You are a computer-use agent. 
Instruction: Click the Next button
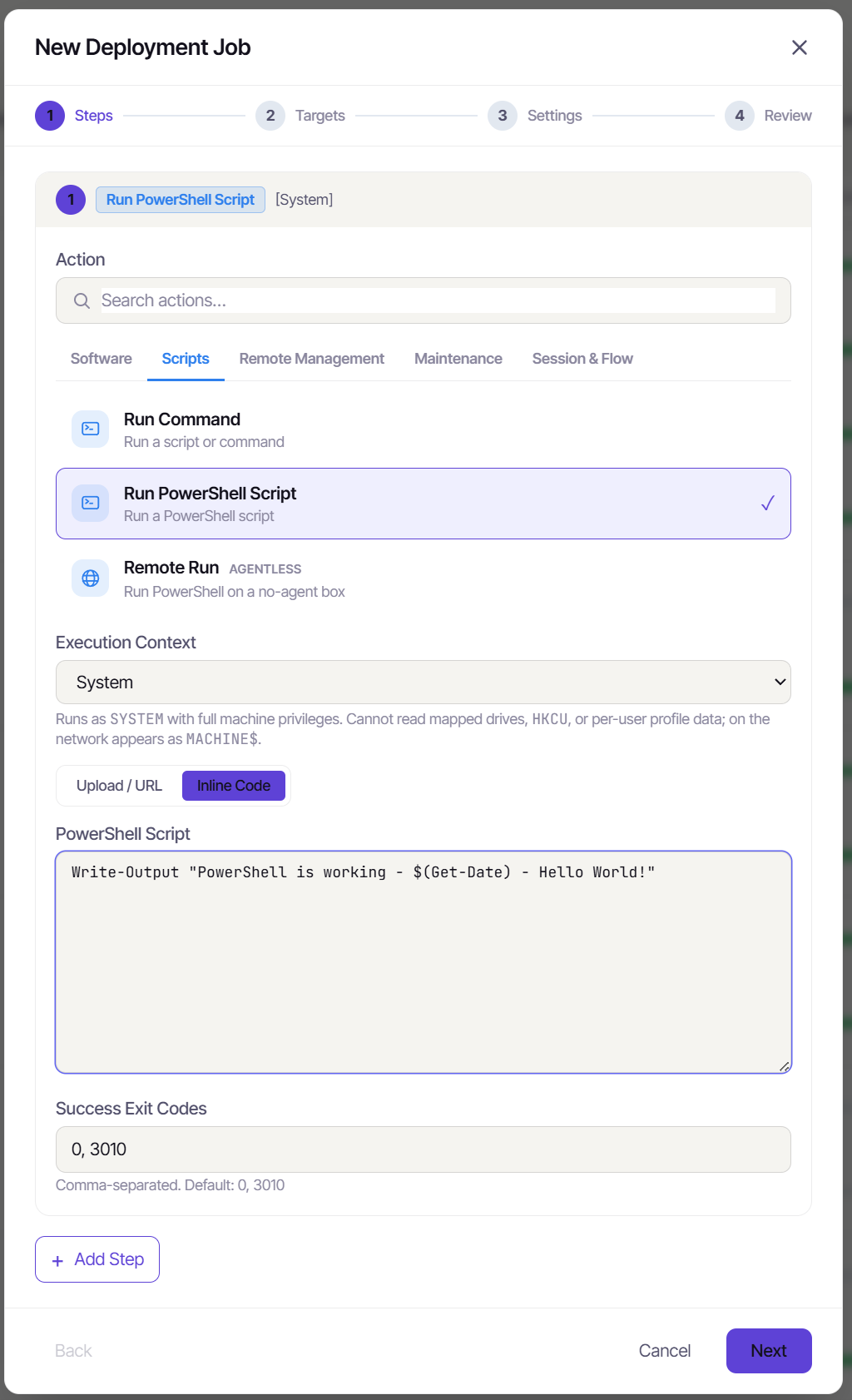(769, 1351)
